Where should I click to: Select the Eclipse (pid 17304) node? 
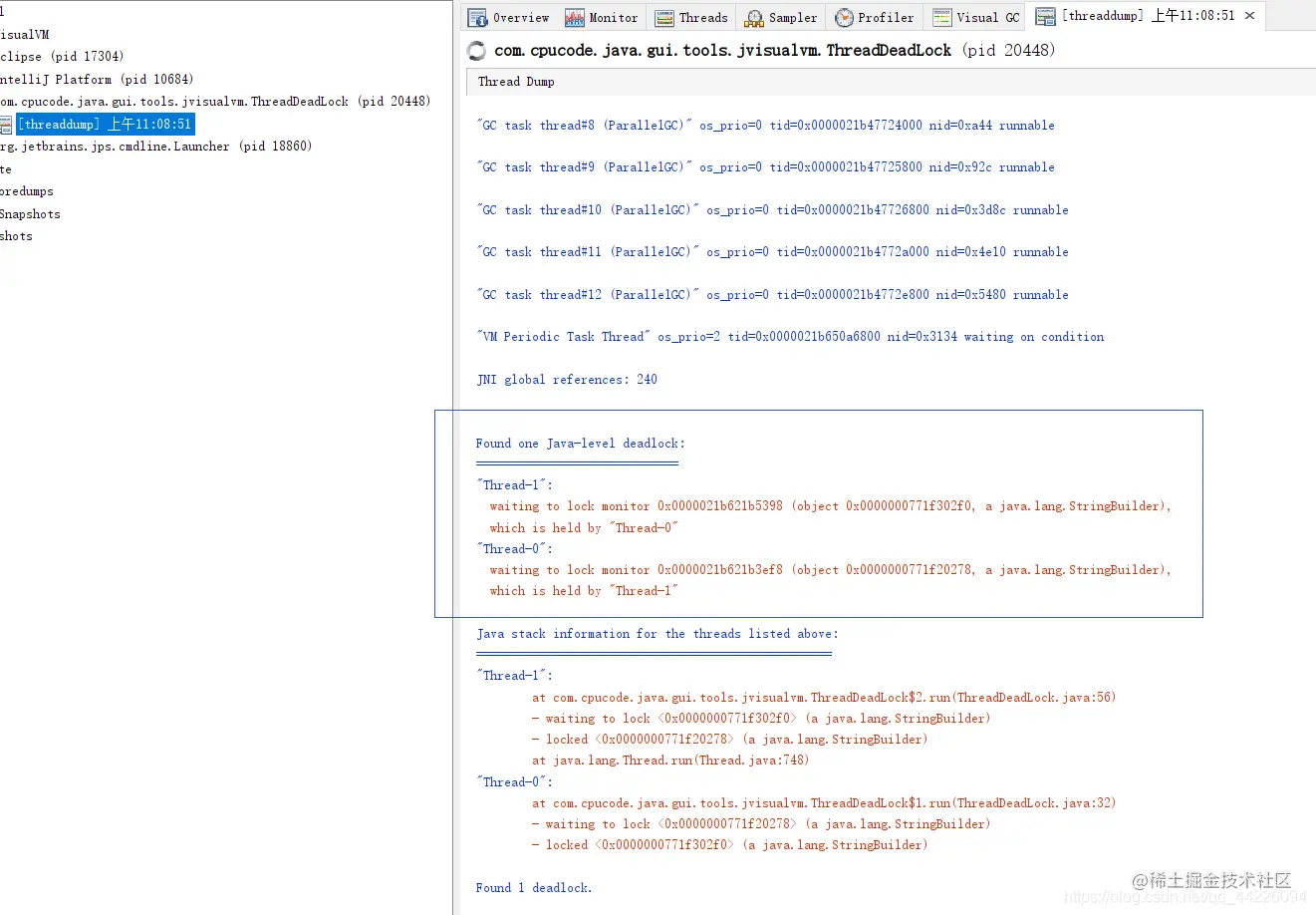62,57
